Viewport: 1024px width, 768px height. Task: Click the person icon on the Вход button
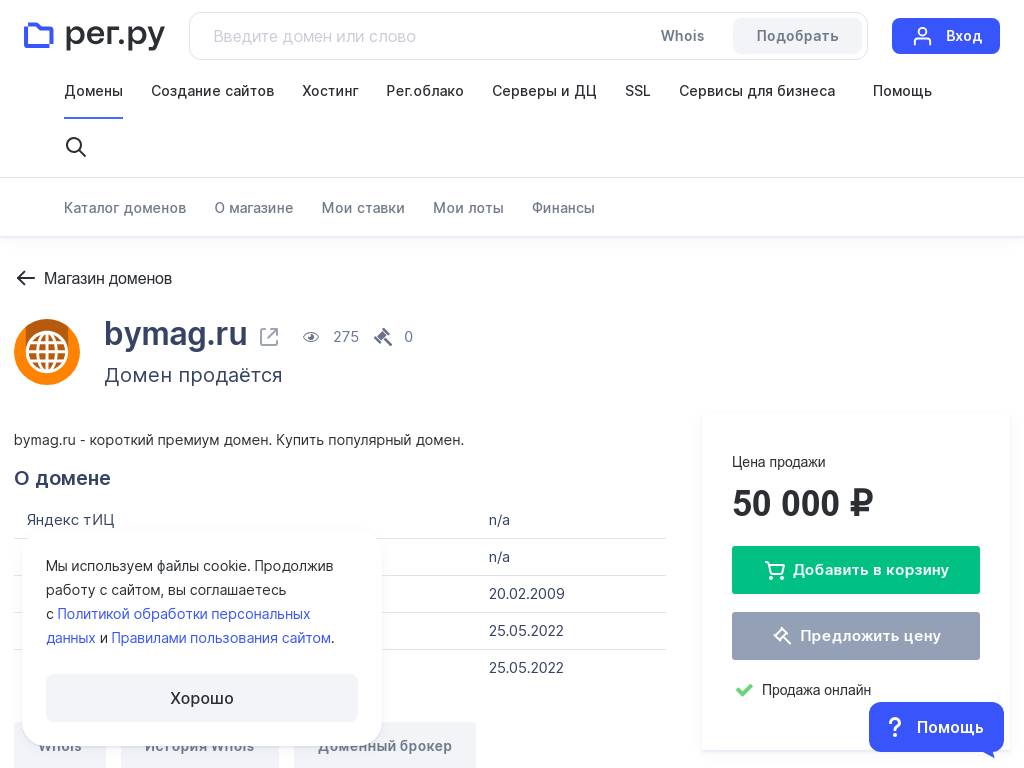[x=923, y=36]
